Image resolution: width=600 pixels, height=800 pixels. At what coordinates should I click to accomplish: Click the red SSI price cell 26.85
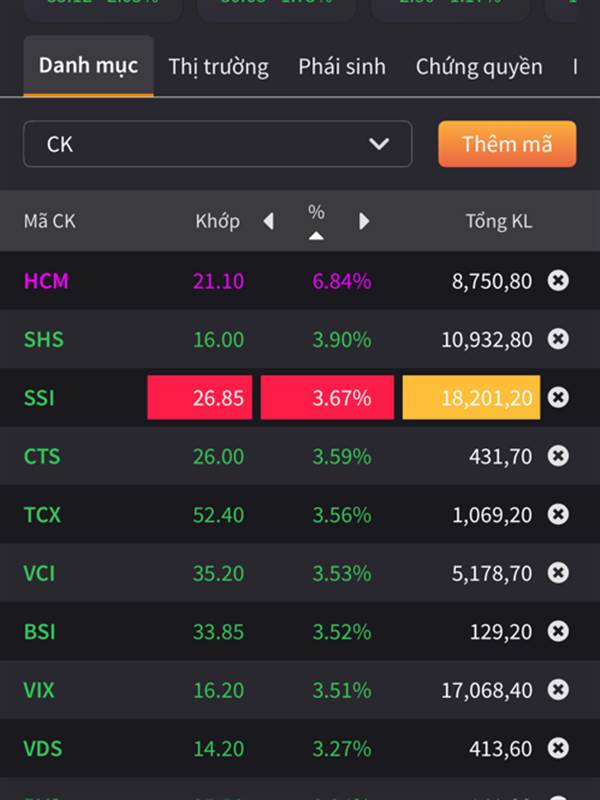200,398
